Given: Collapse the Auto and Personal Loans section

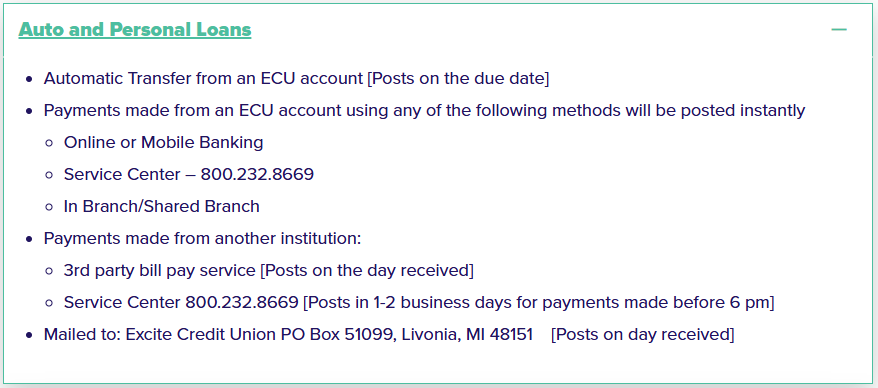Looking at the screenshot, I should coord(839,29).
